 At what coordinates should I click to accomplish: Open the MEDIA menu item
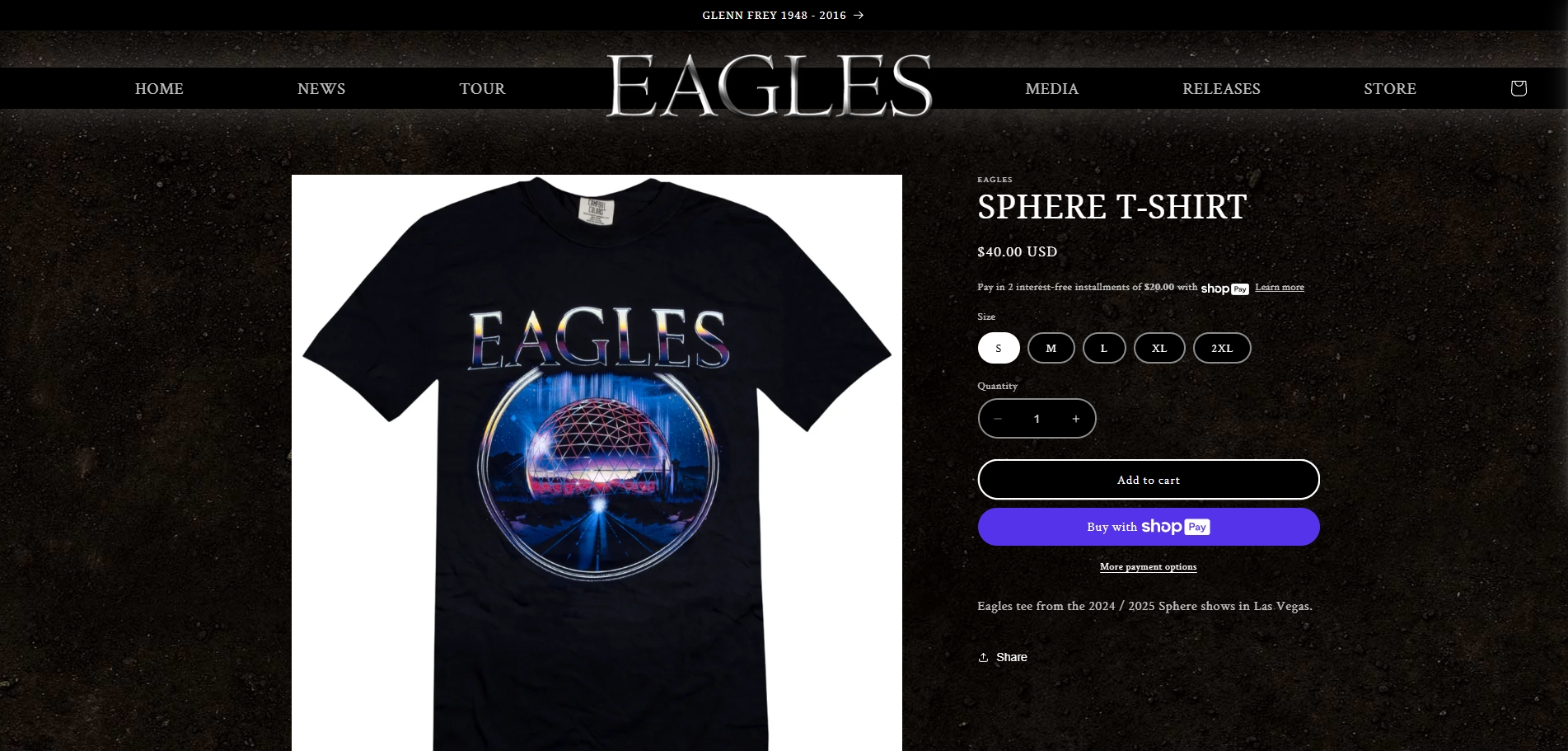(1051, 88)
